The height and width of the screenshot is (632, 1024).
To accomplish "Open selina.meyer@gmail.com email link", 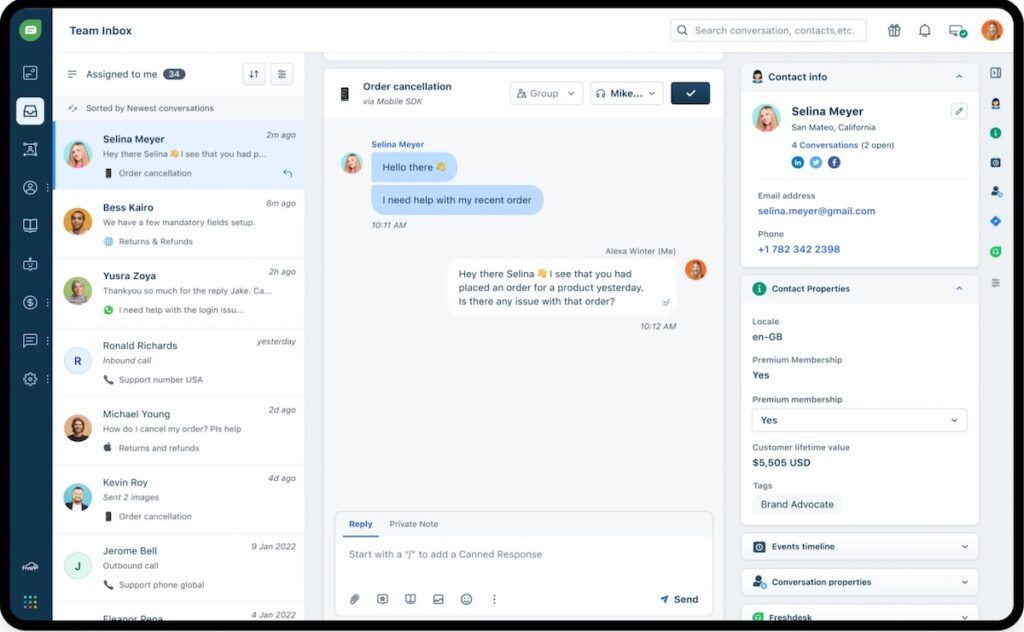I will pos(819,211).
